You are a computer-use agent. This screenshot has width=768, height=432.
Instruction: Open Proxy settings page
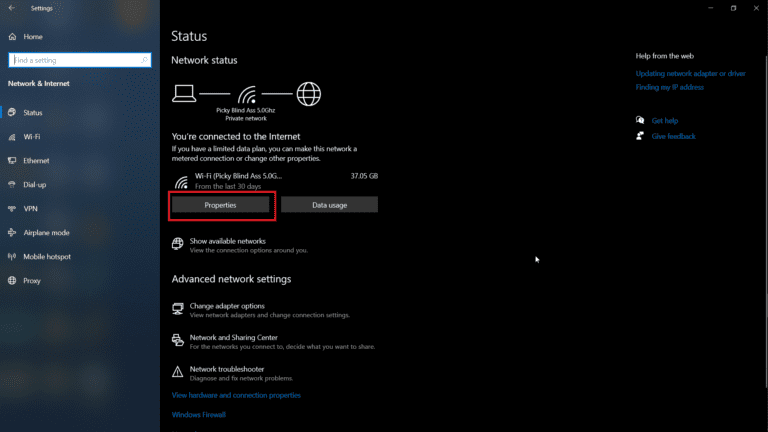coord(32,281)
